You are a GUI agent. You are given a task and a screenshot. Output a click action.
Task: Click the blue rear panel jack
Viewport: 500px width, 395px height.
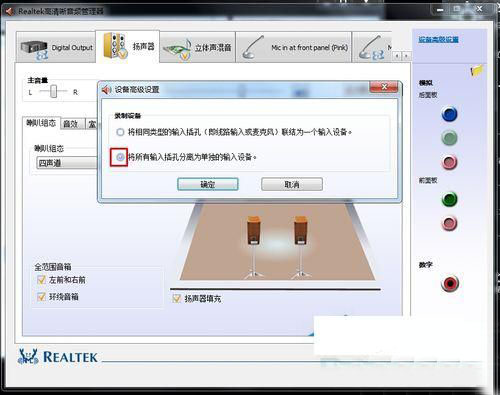[449, 114]
